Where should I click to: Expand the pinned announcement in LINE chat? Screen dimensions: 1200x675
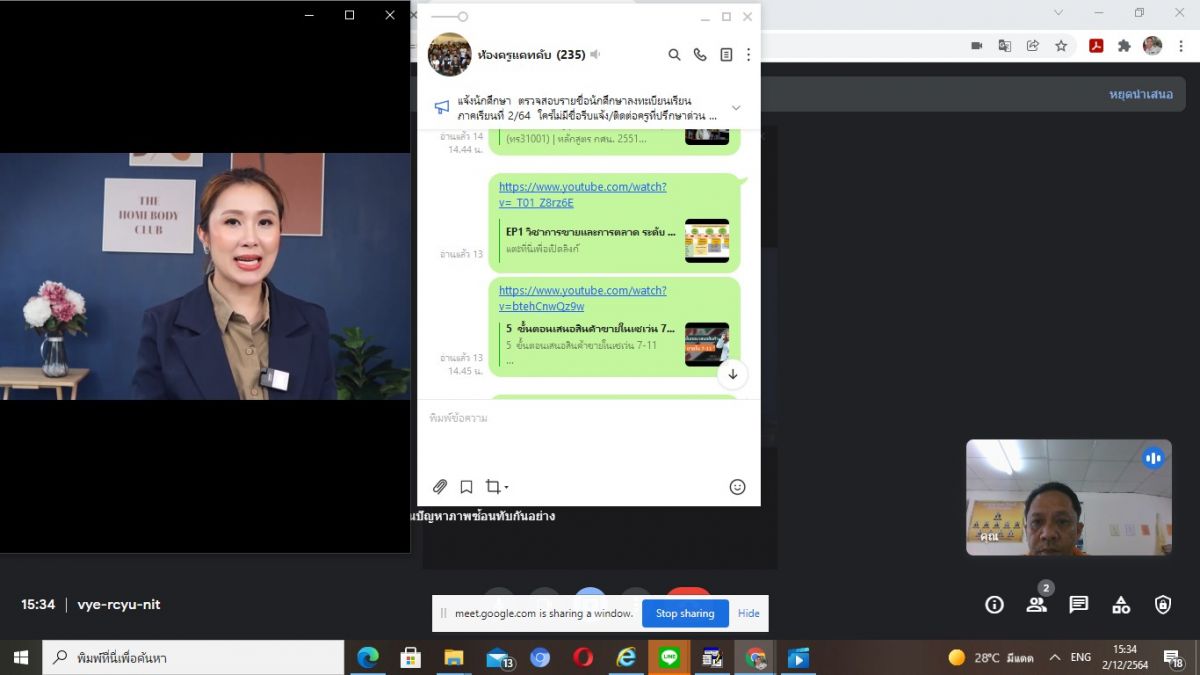(x=736, y=108)
